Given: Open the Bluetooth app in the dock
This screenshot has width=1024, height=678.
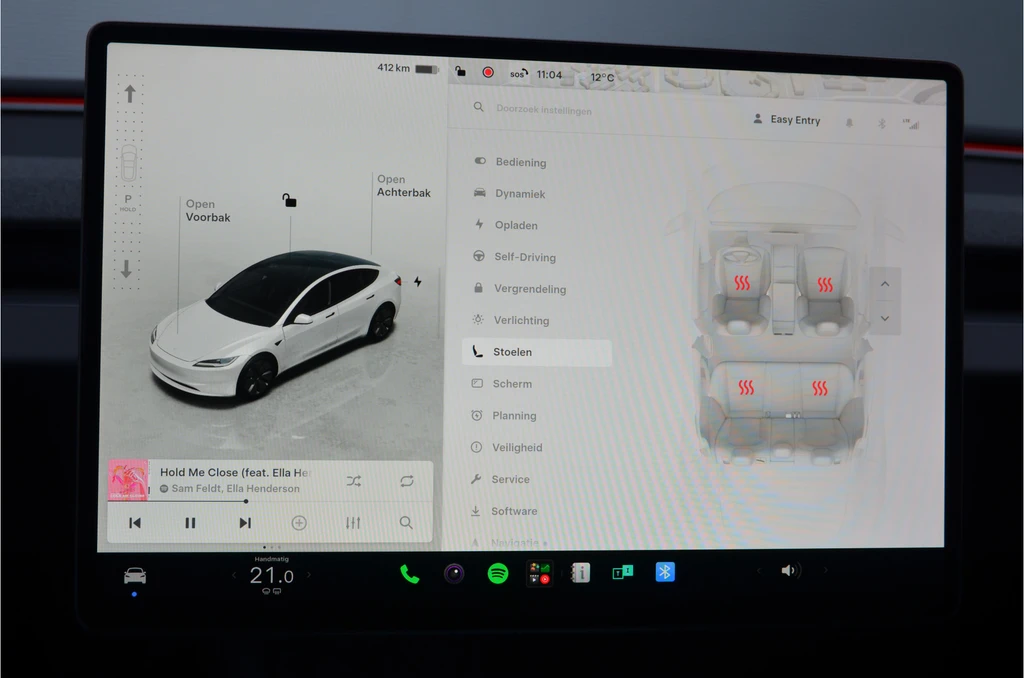Looking at the screenshot, I should pos(665,572).
